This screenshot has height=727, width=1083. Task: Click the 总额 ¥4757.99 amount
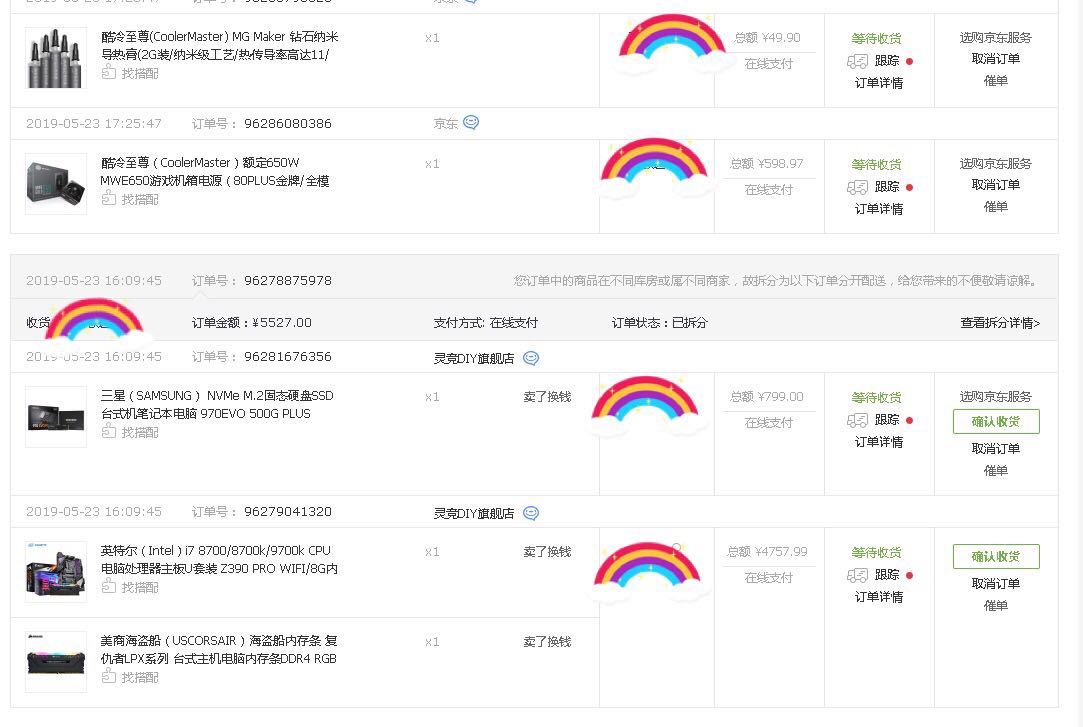point(767,552)
